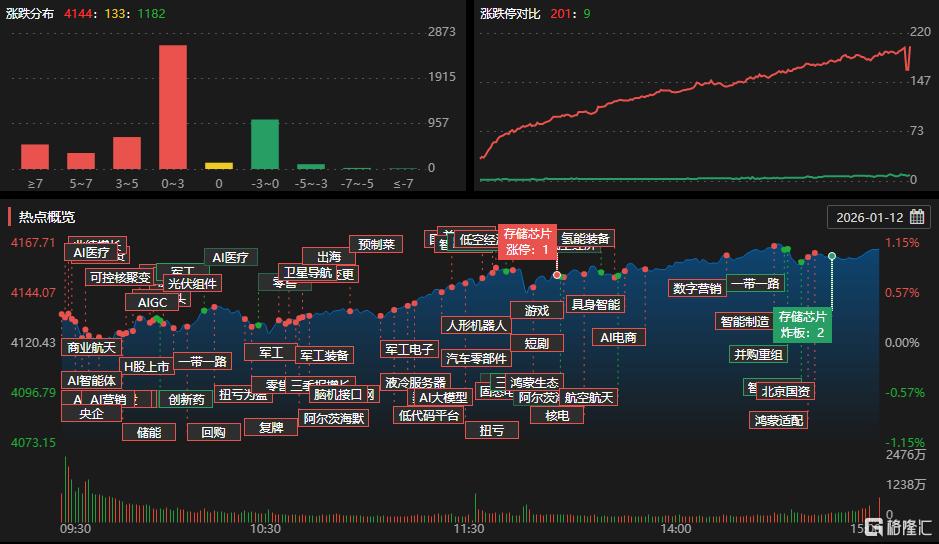This screenshot has height=544, width=939.
Task: Click the 10:30 time axis label
Action: [x=265, y=529]
